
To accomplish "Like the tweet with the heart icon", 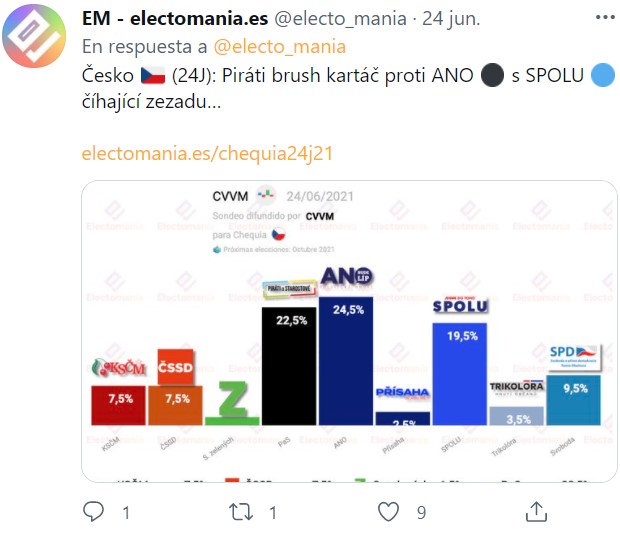I will [x=389, y=512].
